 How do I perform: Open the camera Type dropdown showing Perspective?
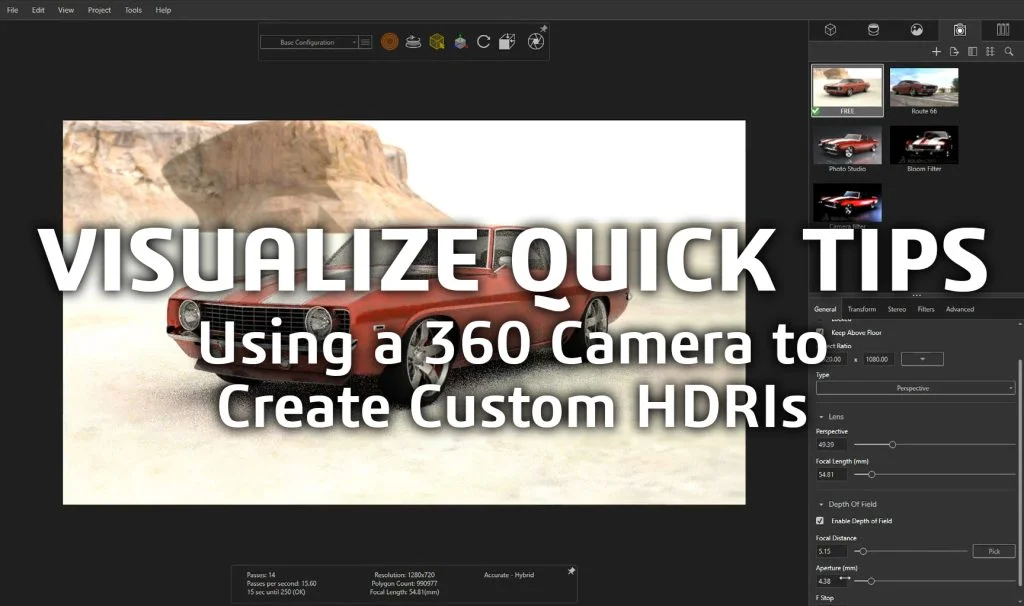pyautogui.click(x=915, y=388)
